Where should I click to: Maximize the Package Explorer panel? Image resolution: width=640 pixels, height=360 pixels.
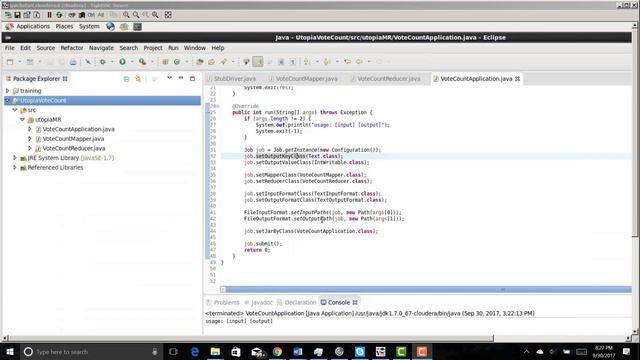click(x=192, y=78)
